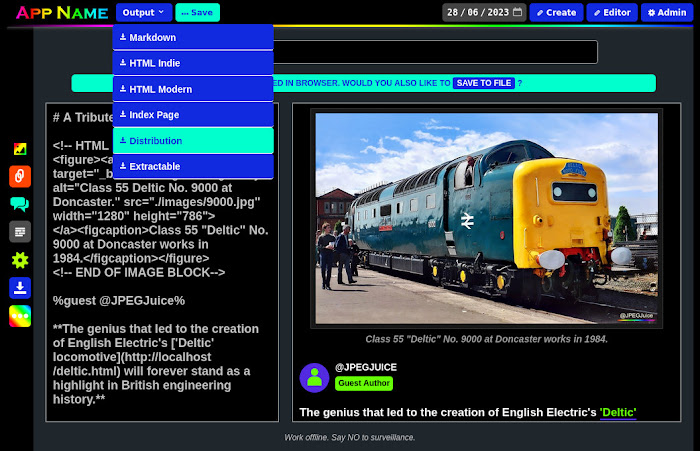Select the highlighted Distribution option
The height and width of the screenshot is (451, 700).
click(x=193, y=141)
